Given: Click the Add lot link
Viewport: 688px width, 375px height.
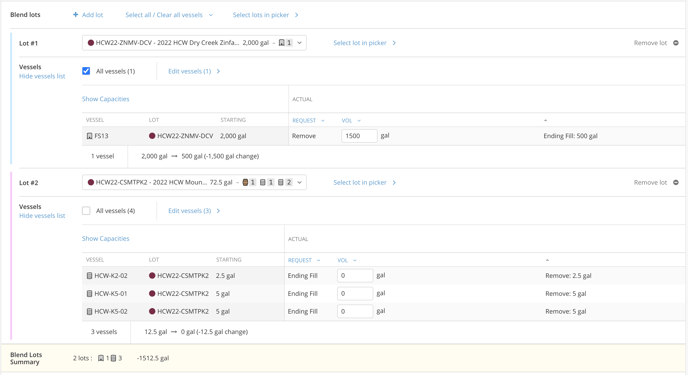Looking at the screenshot, I should [x=92, y=14].
